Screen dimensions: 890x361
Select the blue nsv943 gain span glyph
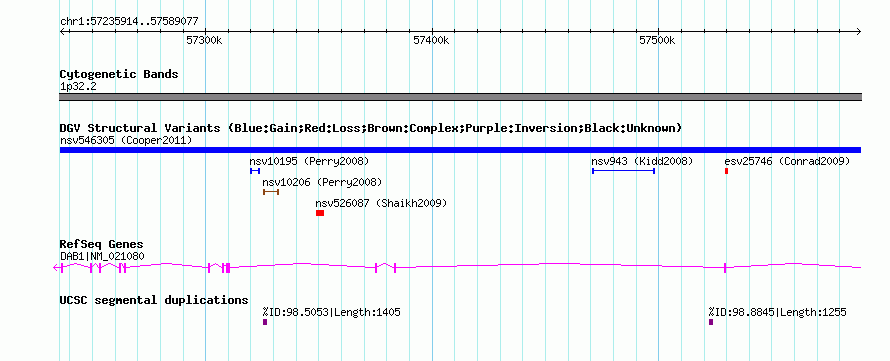[624, 171]
